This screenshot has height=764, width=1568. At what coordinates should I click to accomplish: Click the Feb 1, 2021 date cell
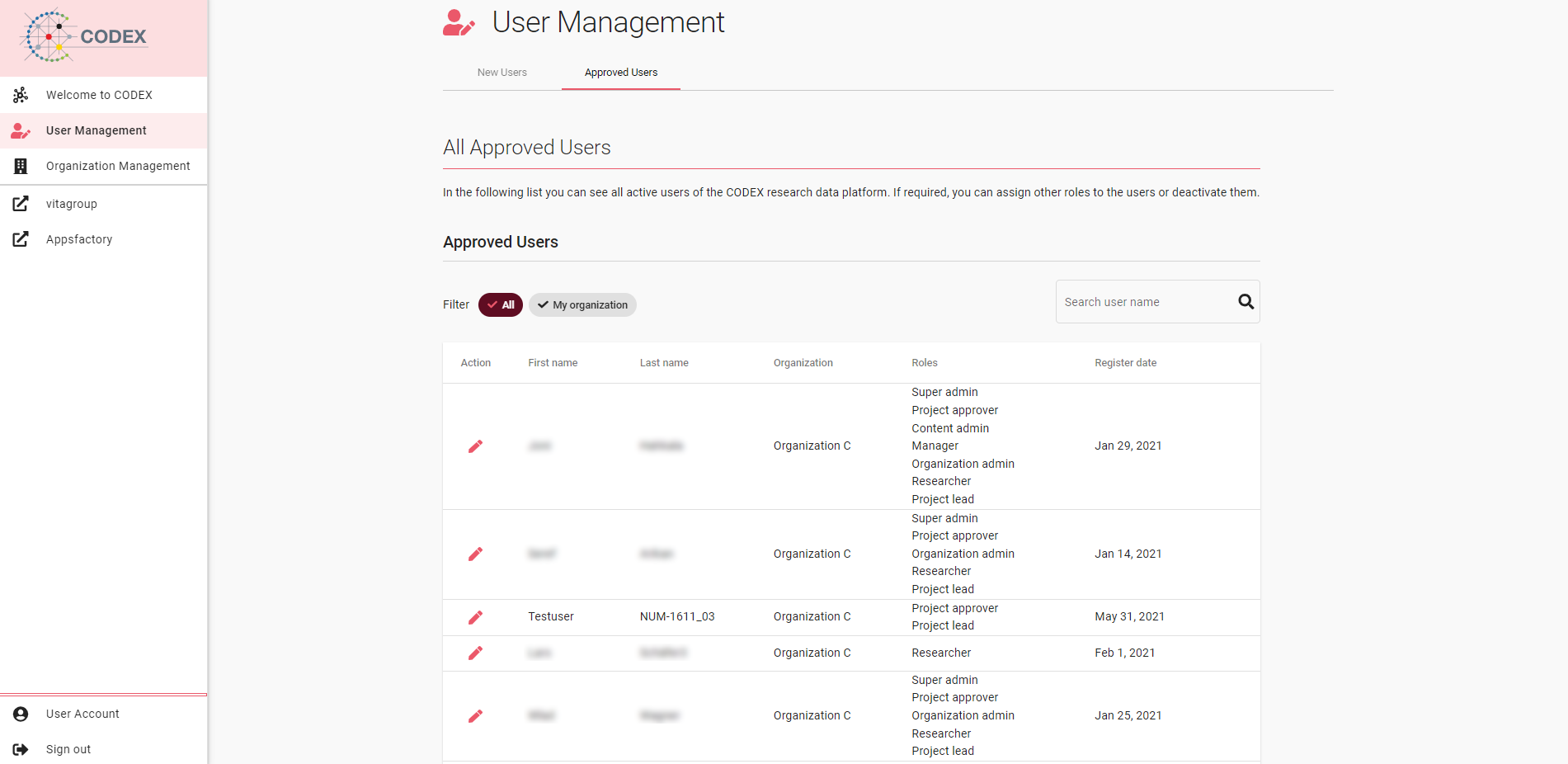(1125, 653)
